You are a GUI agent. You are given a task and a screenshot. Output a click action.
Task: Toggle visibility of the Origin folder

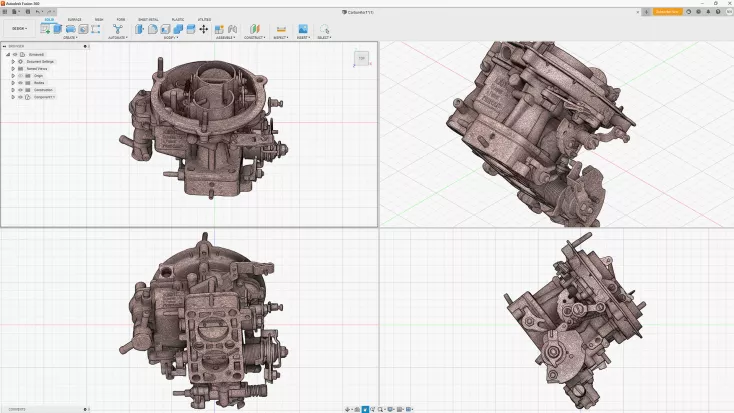coord(21,76)
